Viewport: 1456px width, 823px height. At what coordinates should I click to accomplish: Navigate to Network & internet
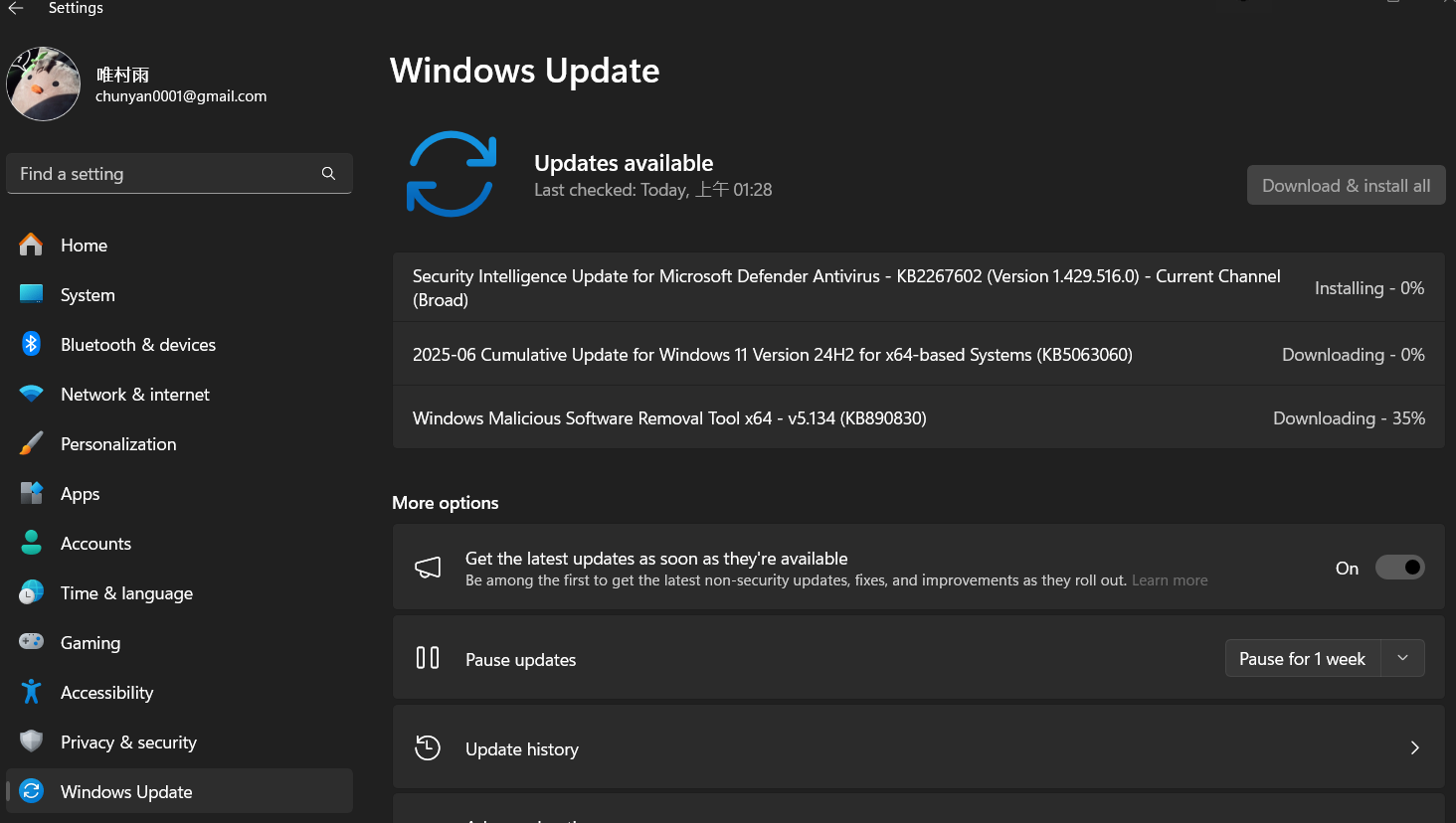[x=179, y=394]
